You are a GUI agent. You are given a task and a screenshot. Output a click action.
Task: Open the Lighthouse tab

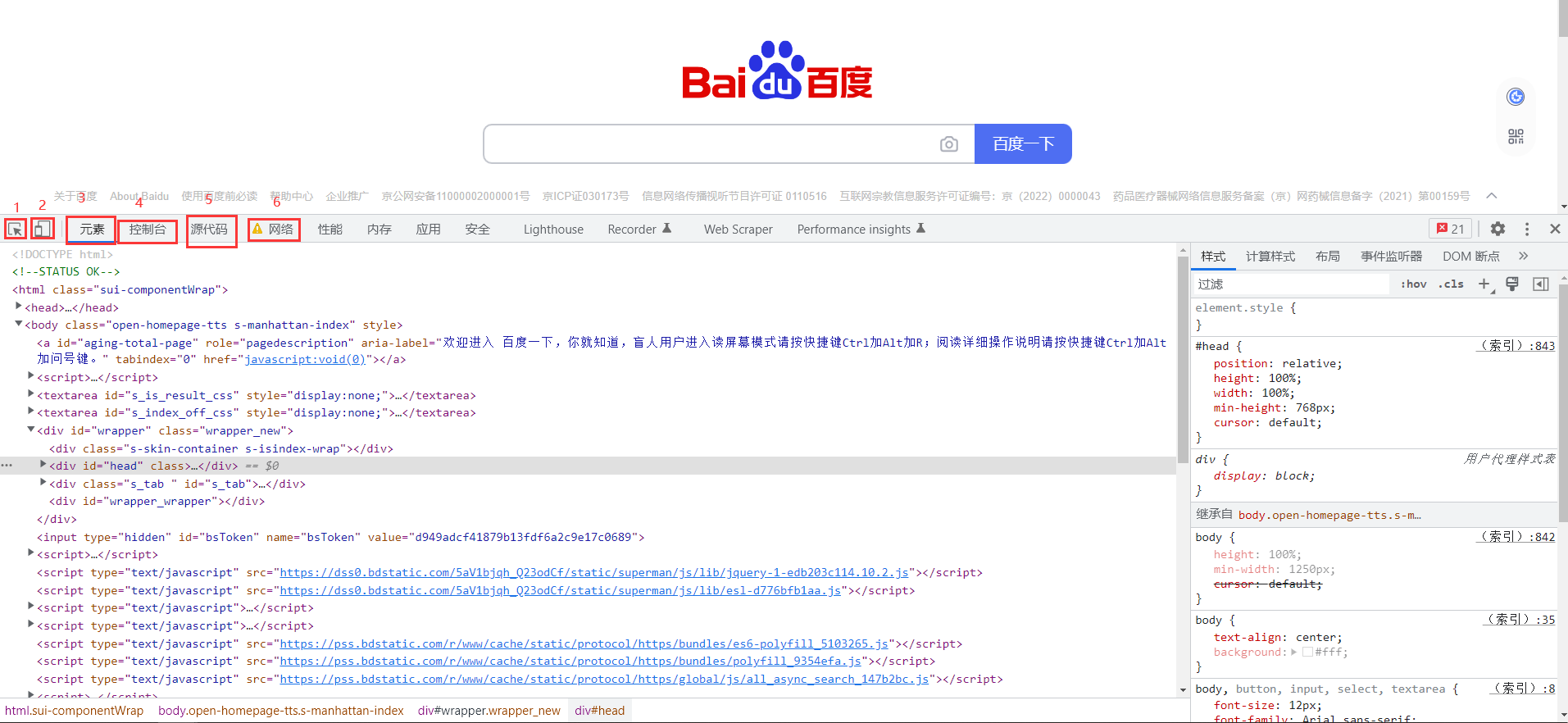(x=553, y=230)
